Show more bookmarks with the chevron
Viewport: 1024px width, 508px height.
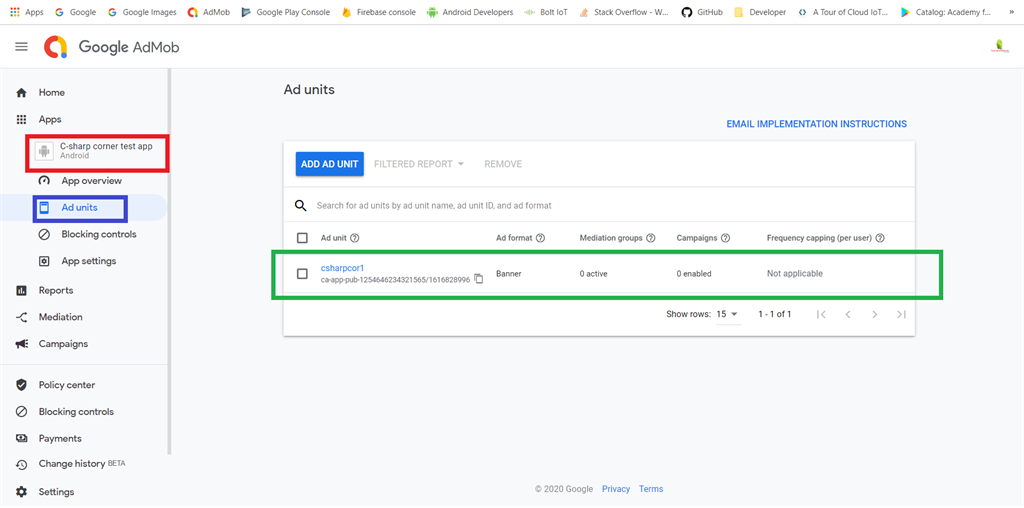coord(1012,12)
